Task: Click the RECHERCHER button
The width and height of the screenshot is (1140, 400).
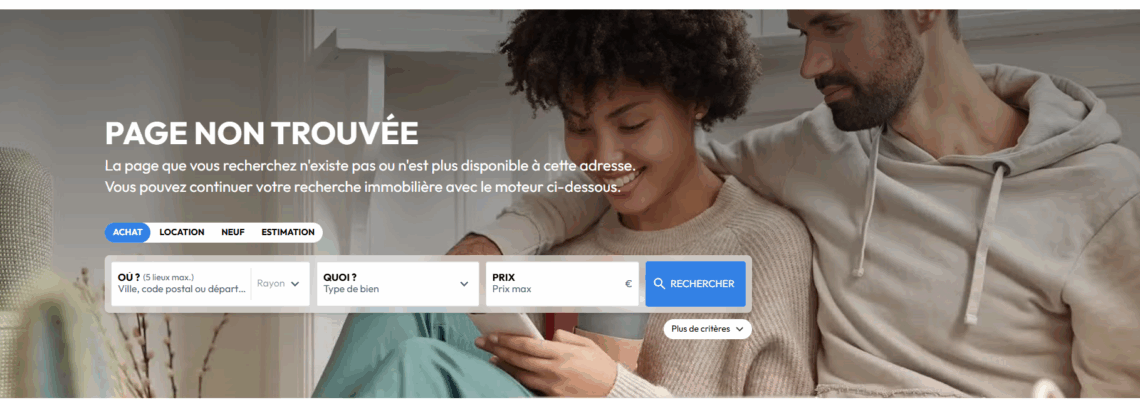Action: [695, 284]
